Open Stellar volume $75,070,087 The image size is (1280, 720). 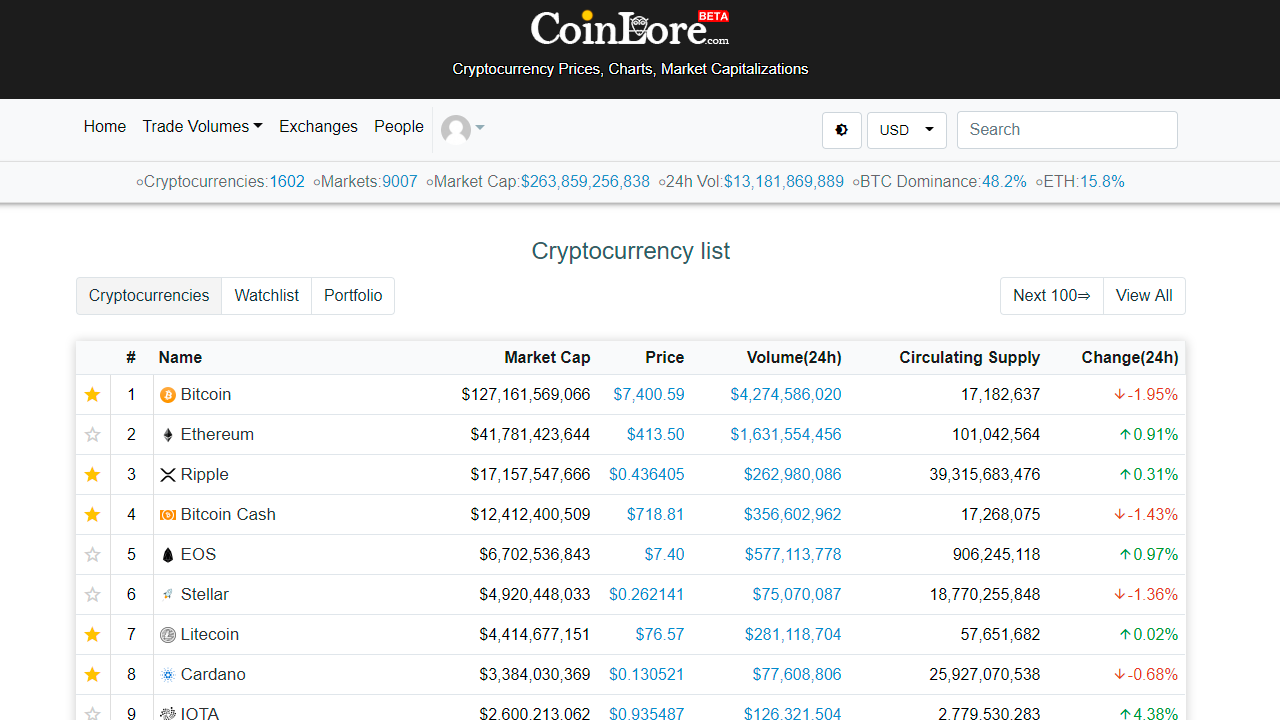[797, 595]
